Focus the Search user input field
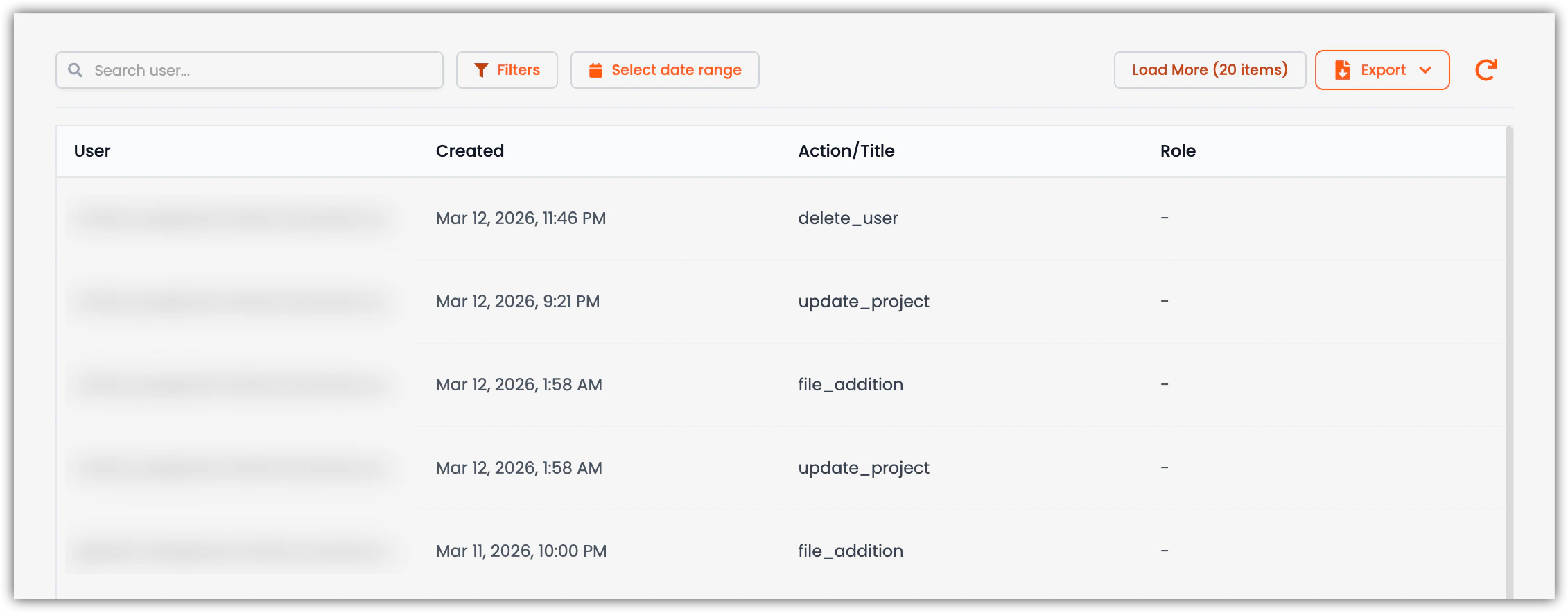The height and width of the screenshot is (613, 1568). click(250, 70)
